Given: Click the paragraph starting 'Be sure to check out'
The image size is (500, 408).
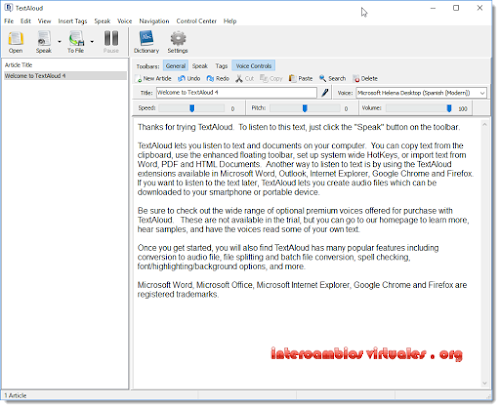Looking at the screenshot, I should pyautogui.click(x=303, y=220).
